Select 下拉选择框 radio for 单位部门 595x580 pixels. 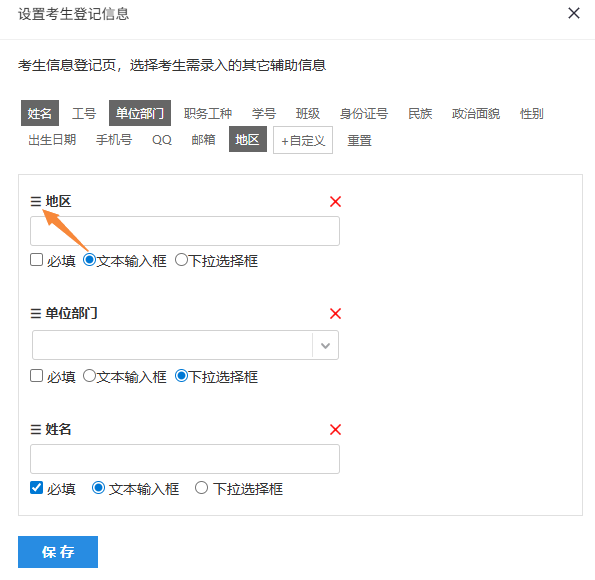coord(181,376)
